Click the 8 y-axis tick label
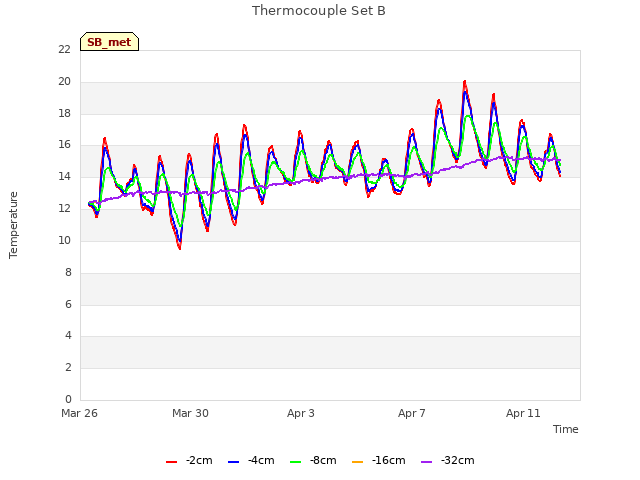This screenshot has width=640, height=480. click(68, 272)
